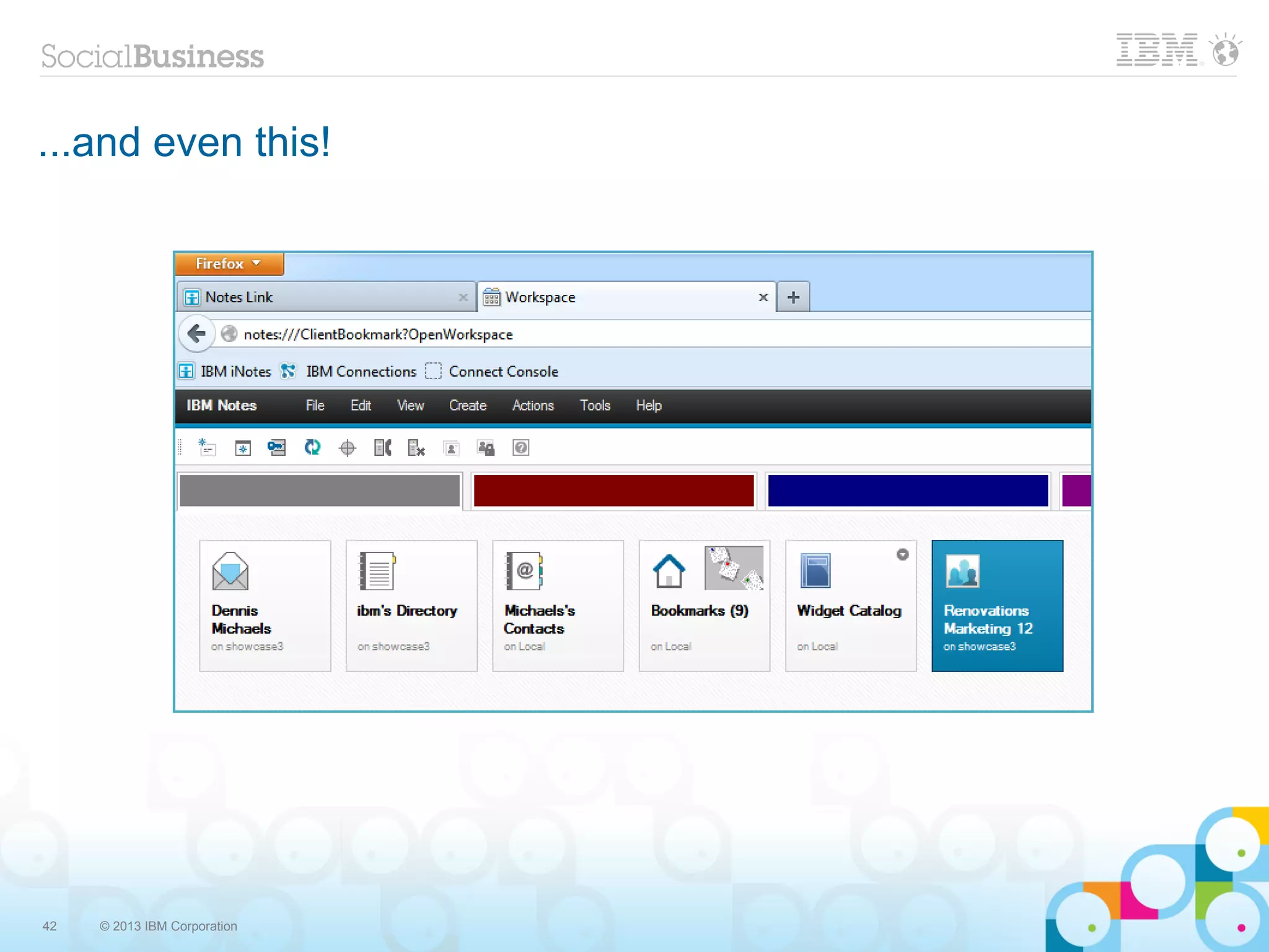This screenshot has width=1269, height=952.
Task: Click the address book icon on Contacts tile
Action: pos(524,570)
